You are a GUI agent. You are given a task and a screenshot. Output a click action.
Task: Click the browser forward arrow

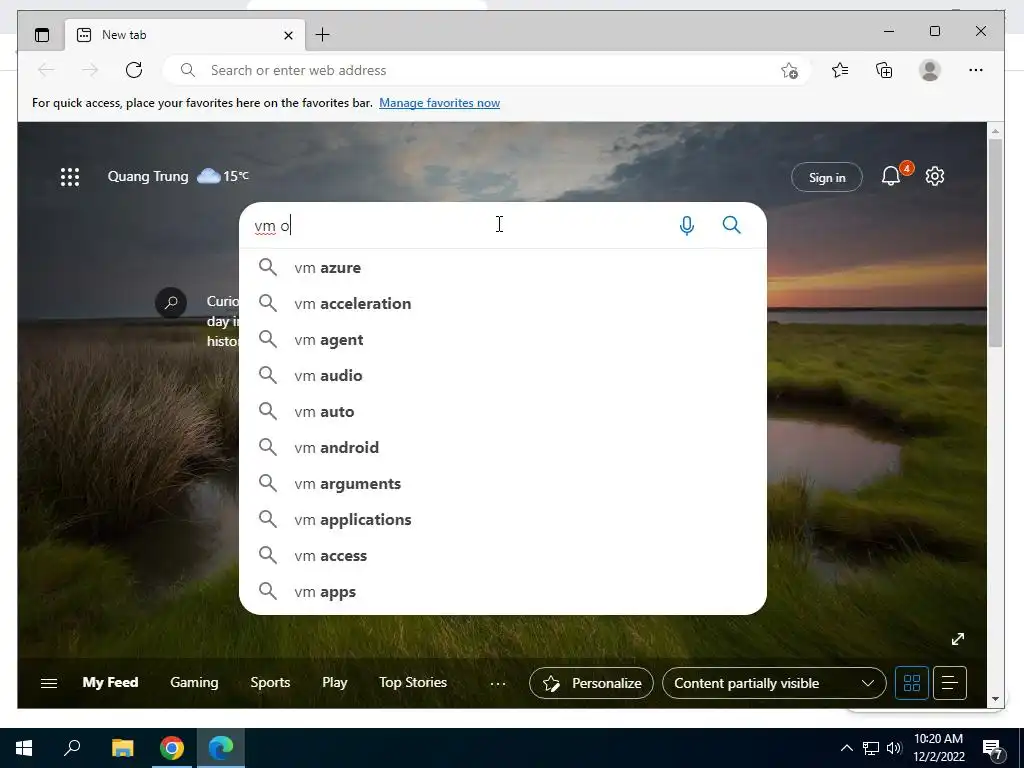pyautogui.click(x=90, y=70)
